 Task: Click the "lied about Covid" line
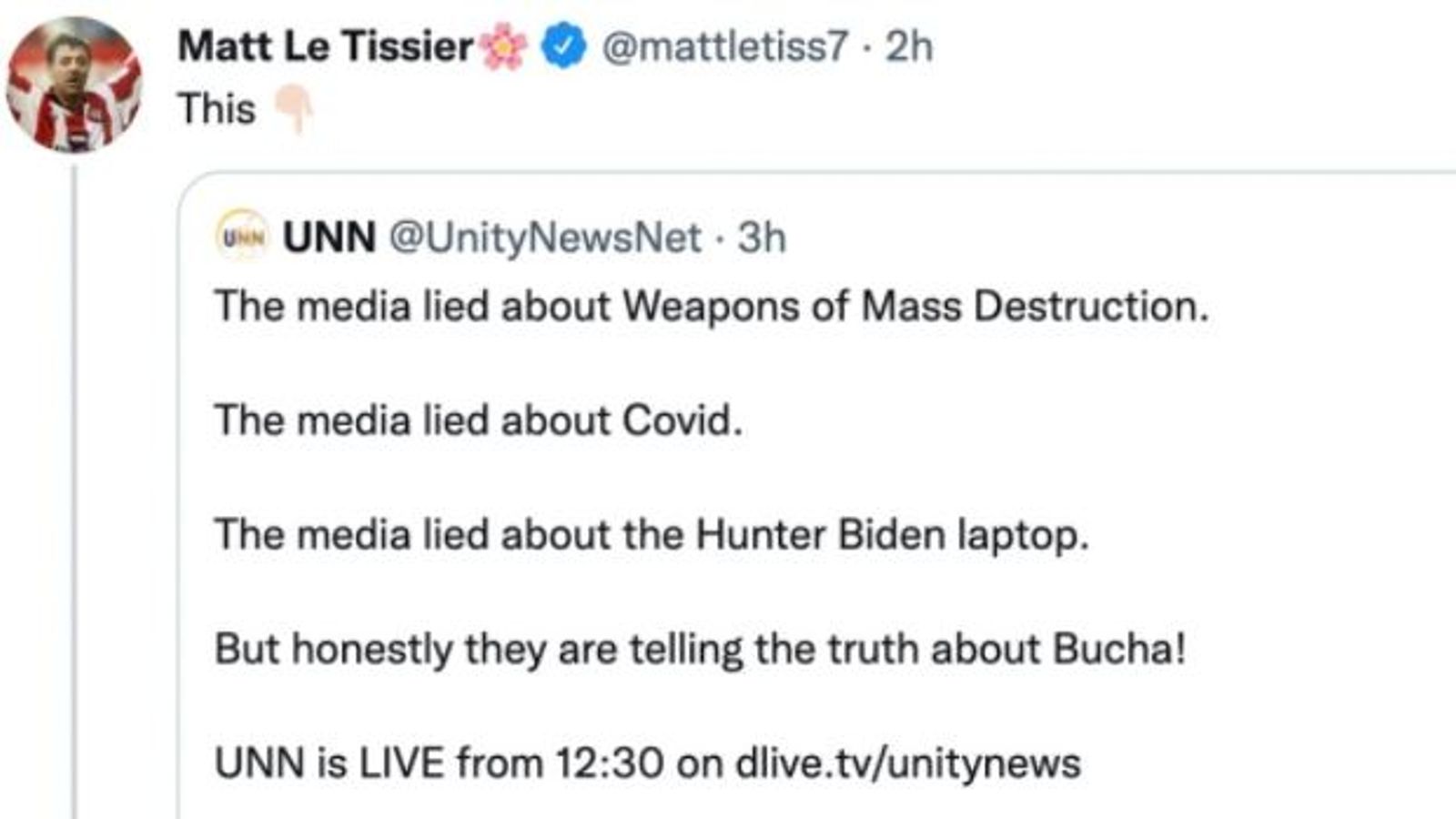pyautogui.click(x=479, y=420)
